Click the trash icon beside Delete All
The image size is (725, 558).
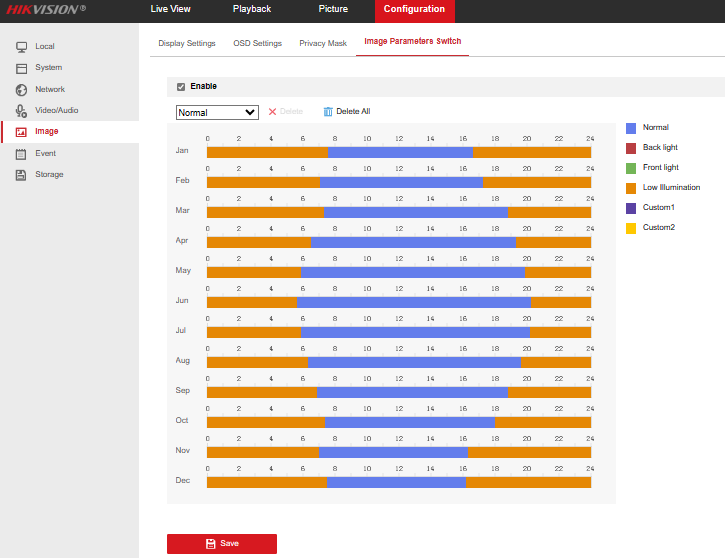327,112
